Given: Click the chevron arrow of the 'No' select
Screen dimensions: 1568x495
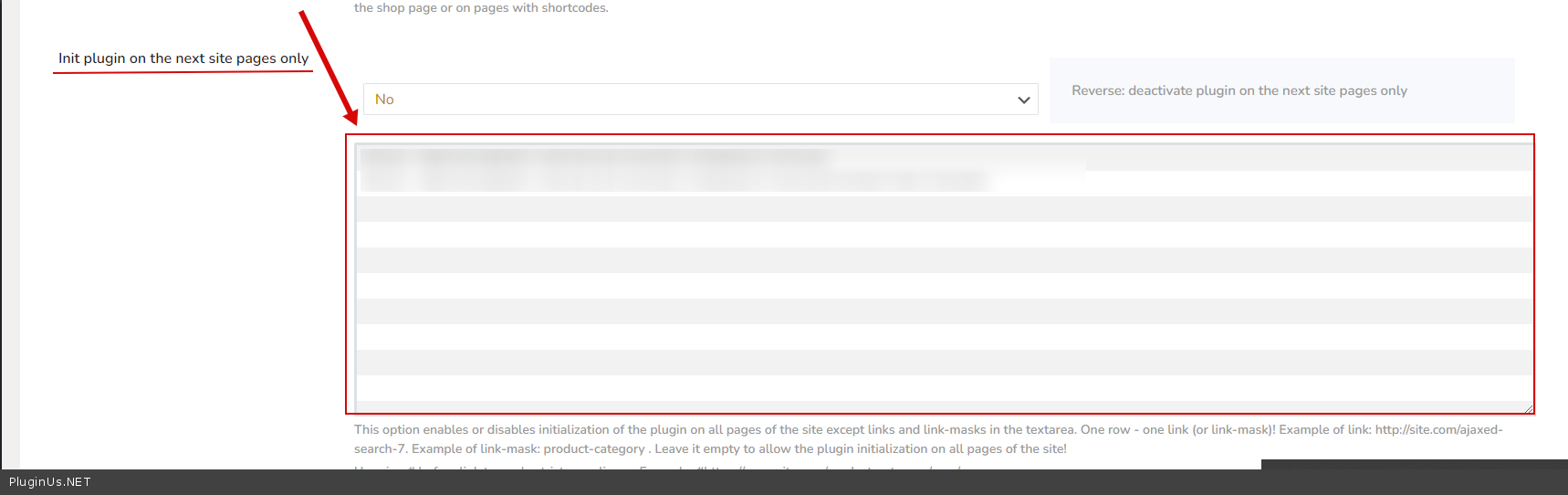Looking at the screenshot, I should coord(1023,100).
